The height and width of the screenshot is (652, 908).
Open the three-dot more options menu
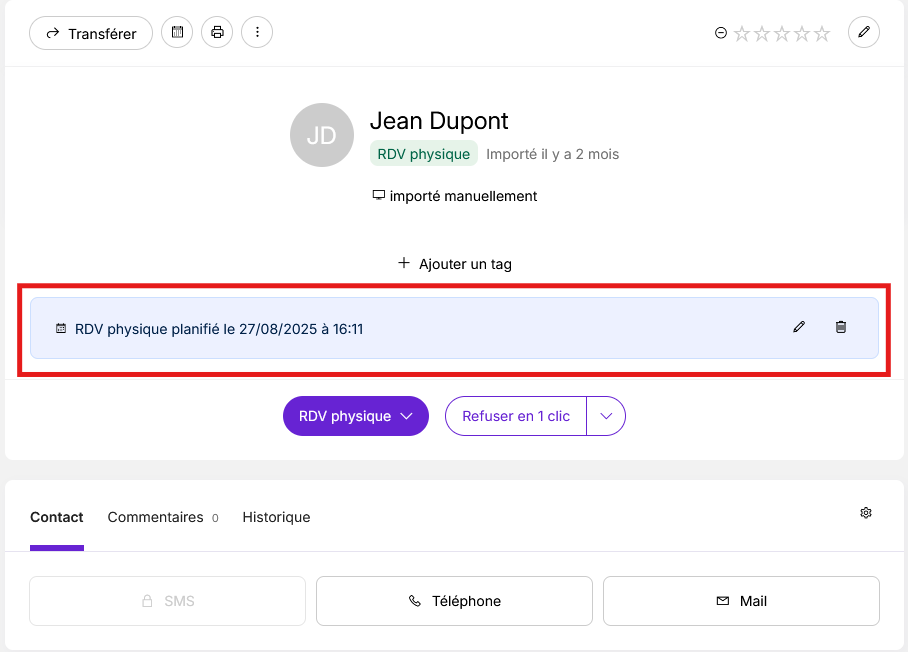point(257,32)
